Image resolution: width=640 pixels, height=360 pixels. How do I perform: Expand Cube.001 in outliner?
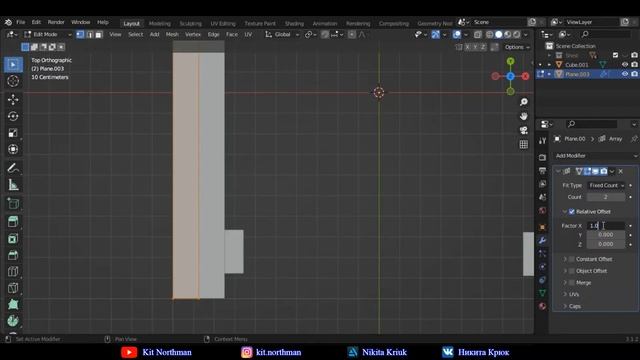[549, 64]
